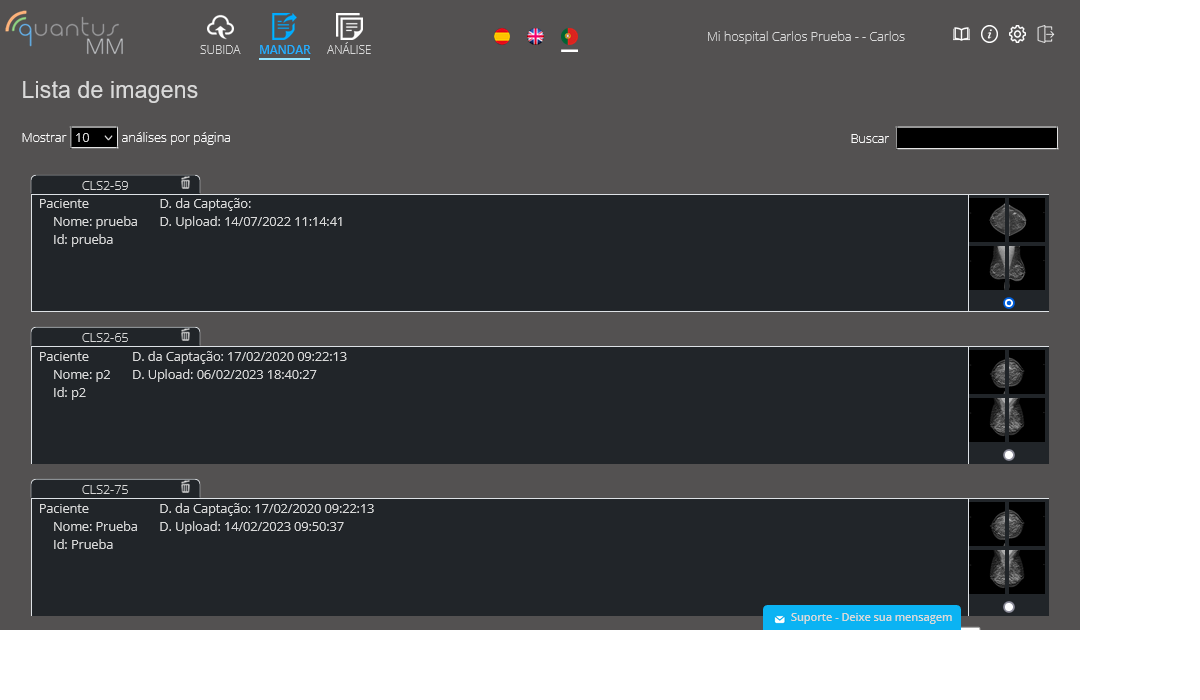1200x700 pixels.
Task: Click the 'Lista de imagens' heading
Action: coord(110,90)
